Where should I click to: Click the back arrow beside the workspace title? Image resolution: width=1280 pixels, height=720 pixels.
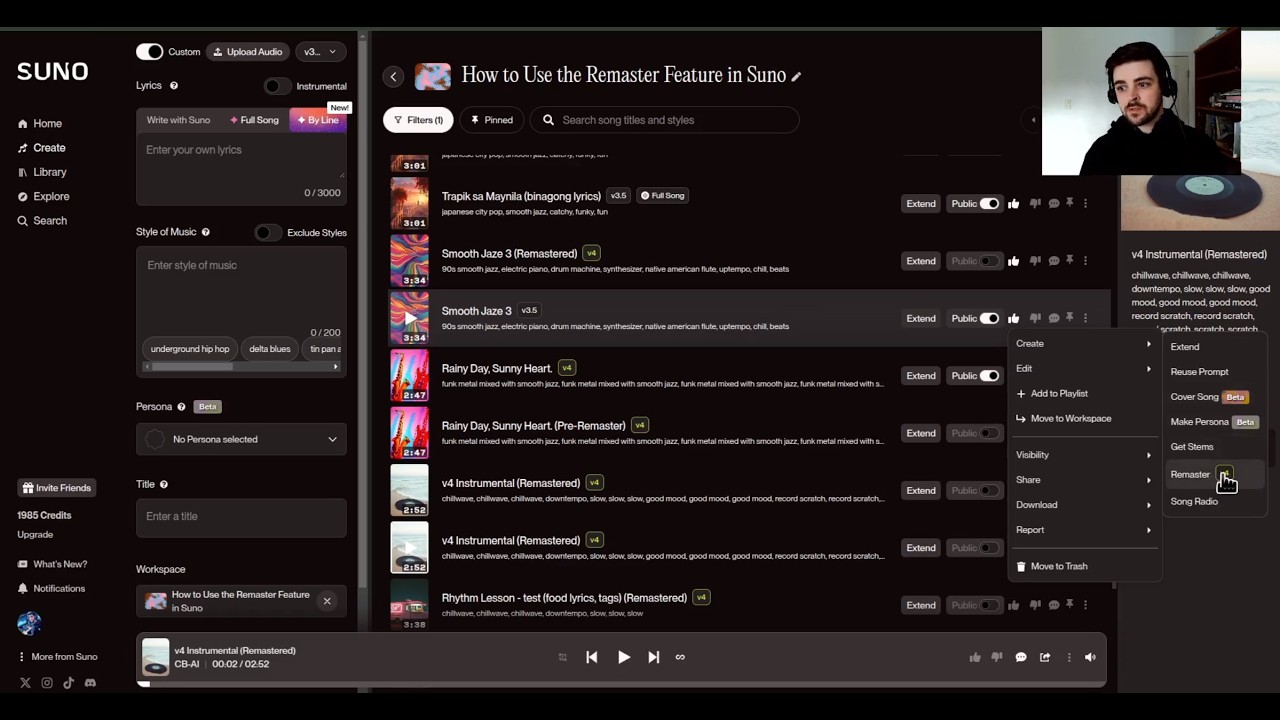[x=393, y=77]
